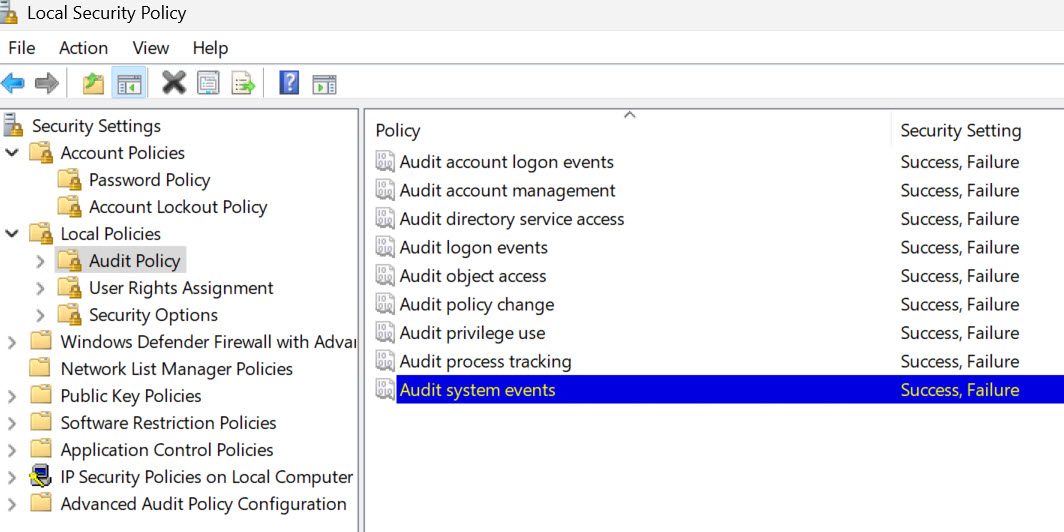Screen dimensions: 1064x532
Task: Click the Forward arrow toolbar icon
Action: [x=47, y=84]
